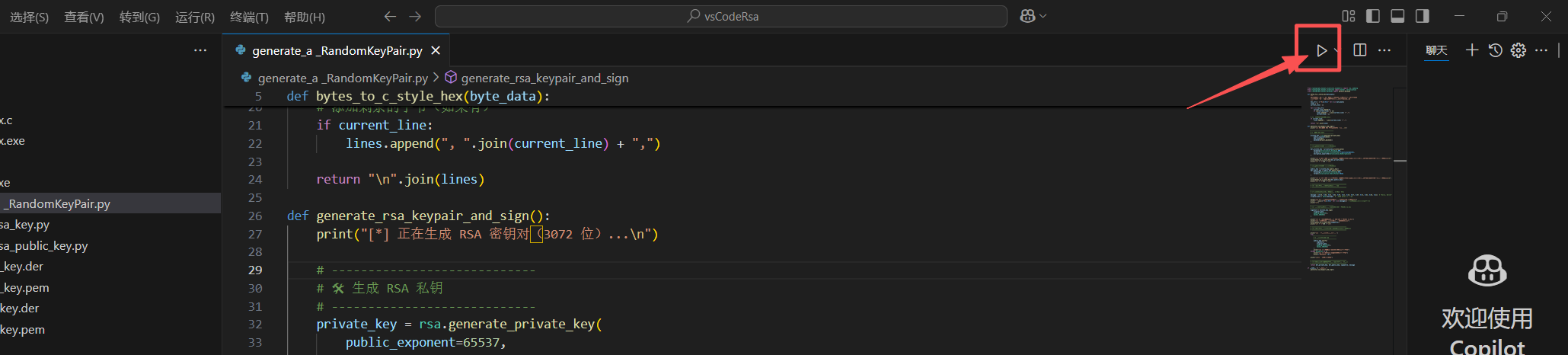Viewport: 1568px width, 355px height.
Task: Go forward with the right arrow
Action: [415, 16]
